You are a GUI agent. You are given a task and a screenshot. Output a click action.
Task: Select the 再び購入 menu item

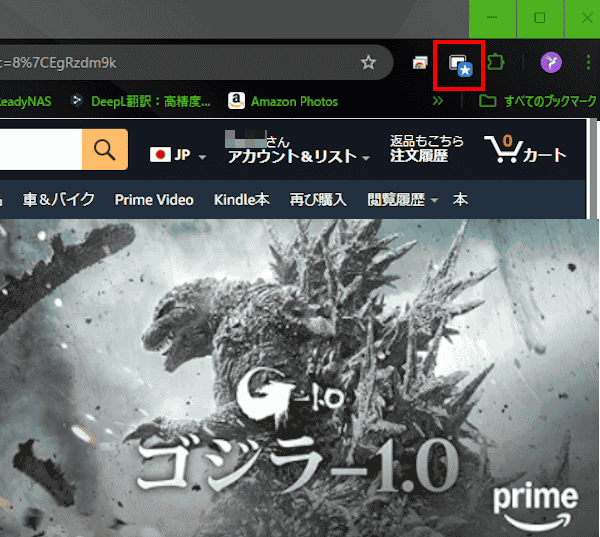coord(318,199)
